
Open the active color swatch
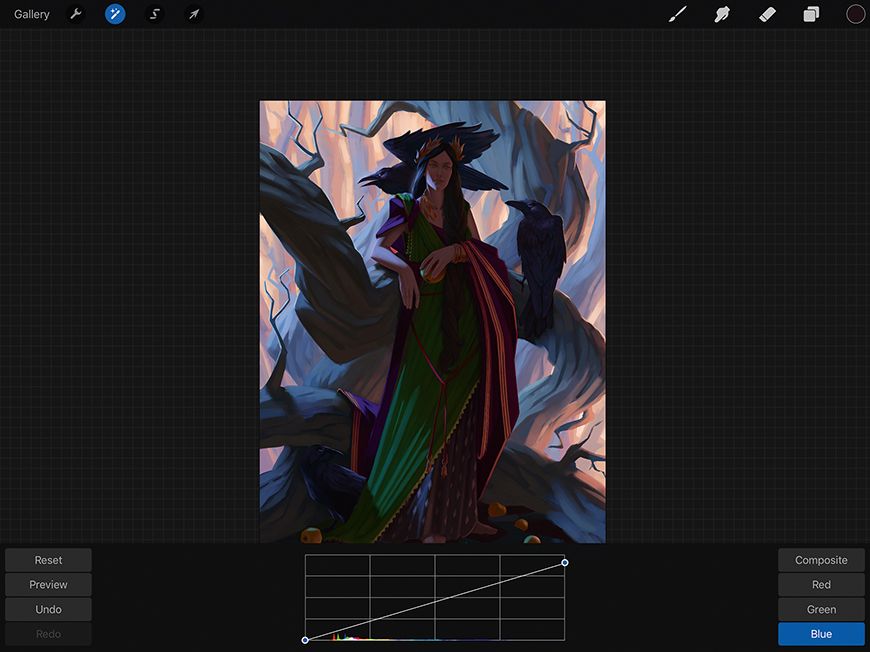(x=855, y=14)
